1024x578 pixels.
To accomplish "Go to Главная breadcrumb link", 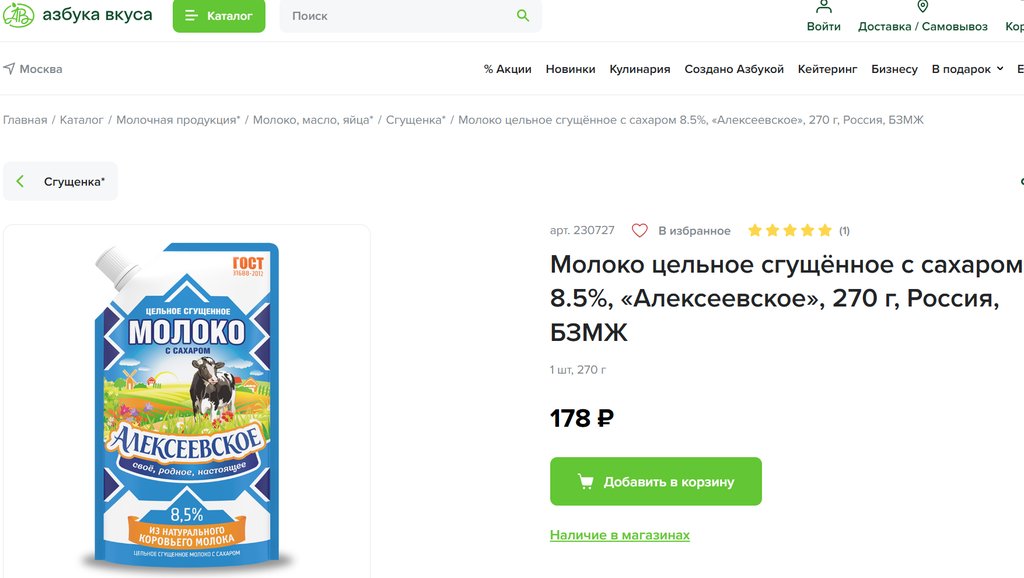I will point(25,120).
